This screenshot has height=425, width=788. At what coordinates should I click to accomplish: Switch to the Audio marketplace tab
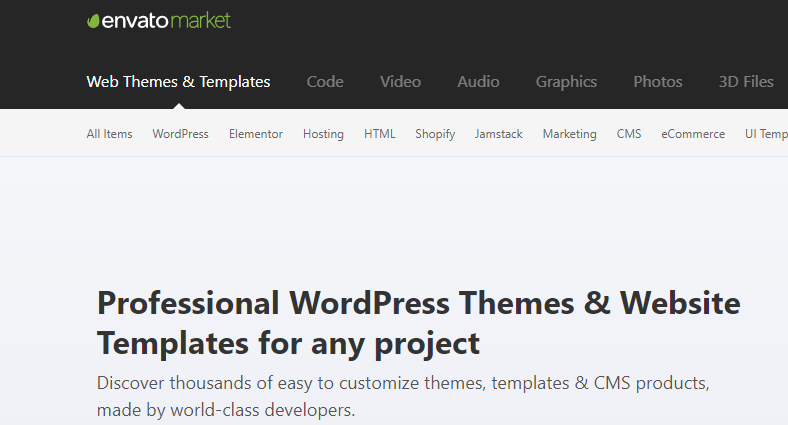click(478, 82)
